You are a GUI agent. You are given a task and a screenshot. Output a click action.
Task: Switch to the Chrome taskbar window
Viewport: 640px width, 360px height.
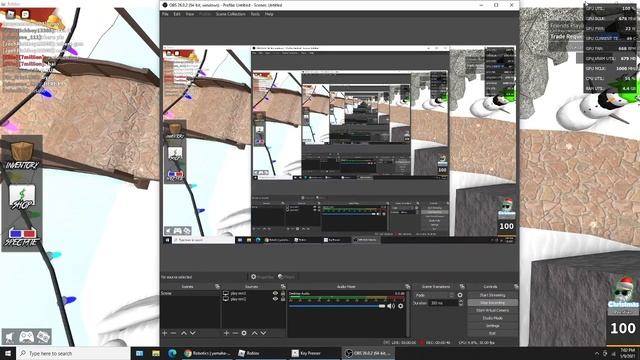click(x=208, y=353)
